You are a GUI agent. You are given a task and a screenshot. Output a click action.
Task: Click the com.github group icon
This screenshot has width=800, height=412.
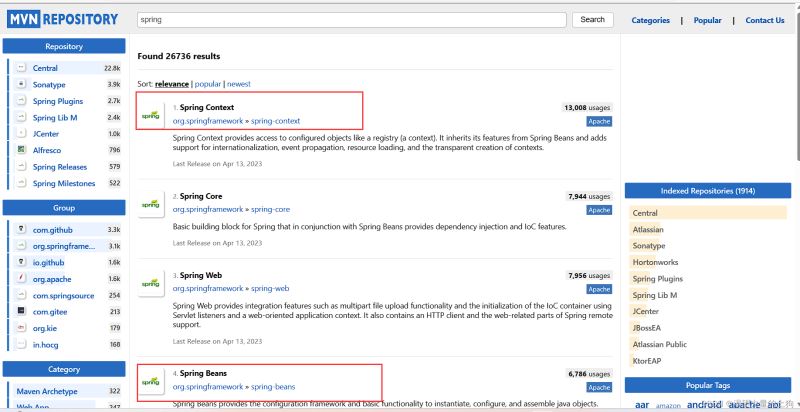[21, 229]
